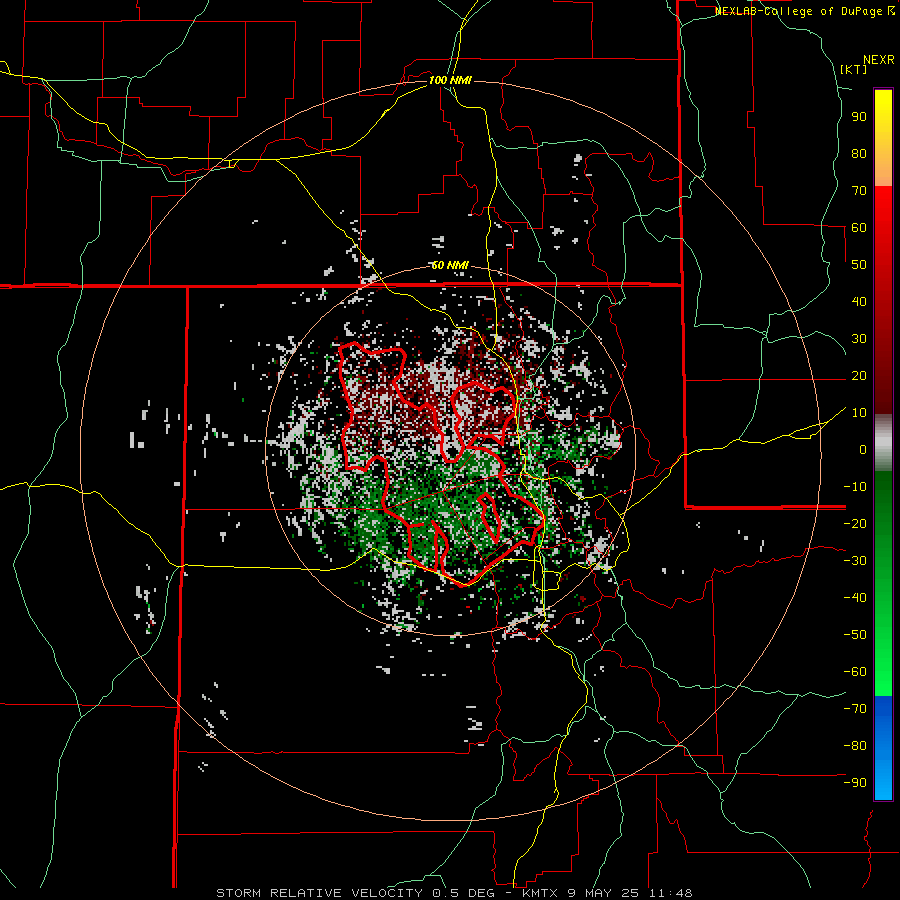
Task: Click the blue segment of the color bar
Action: (883, 747)
